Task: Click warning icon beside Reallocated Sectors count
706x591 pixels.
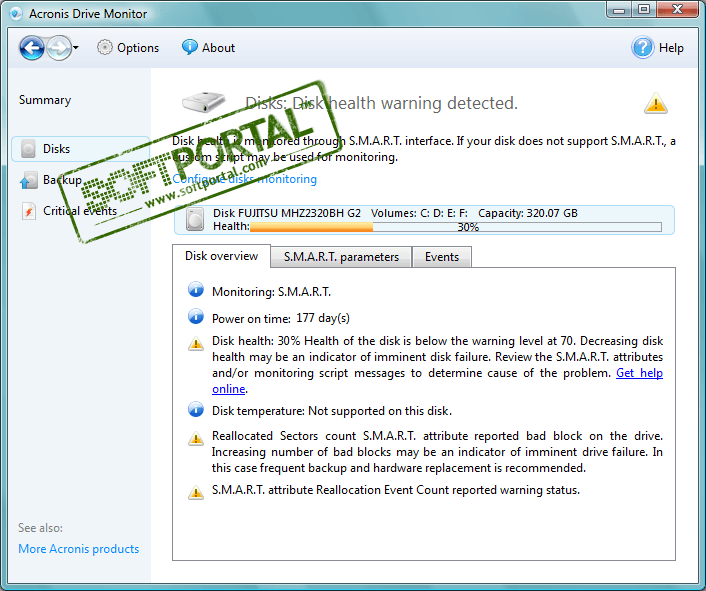Action: click(196, 438)
